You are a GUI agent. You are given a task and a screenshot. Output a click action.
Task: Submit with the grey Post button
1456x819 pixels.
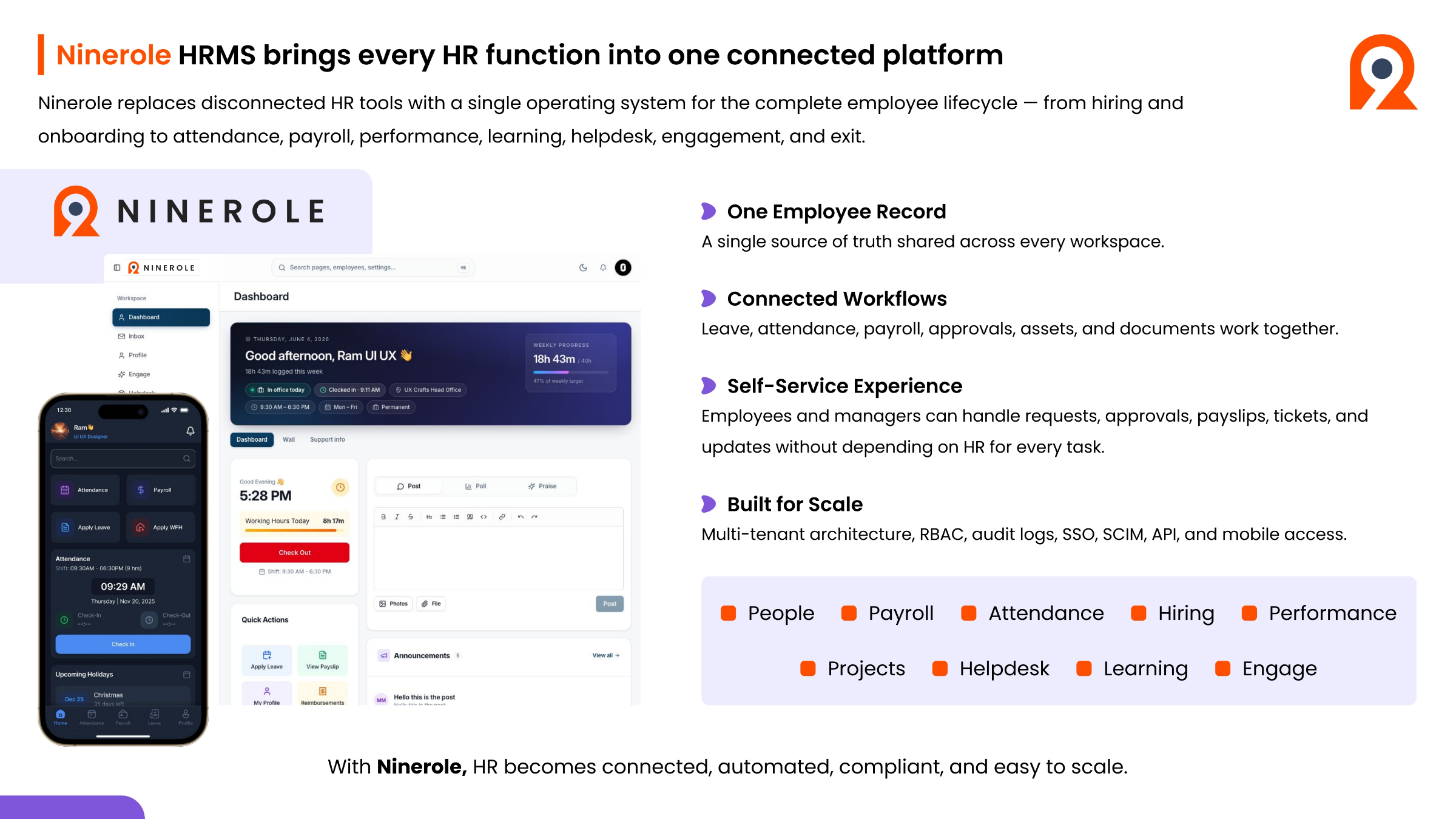coord(610,604)
